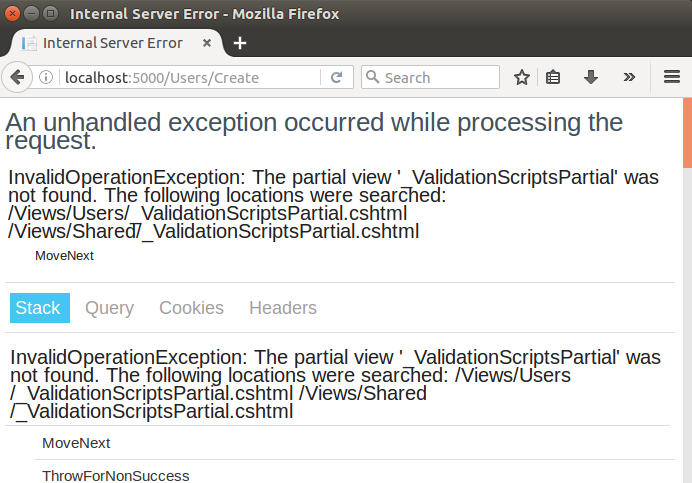Click the ThrowForNonSuccess stack frame

115,476
